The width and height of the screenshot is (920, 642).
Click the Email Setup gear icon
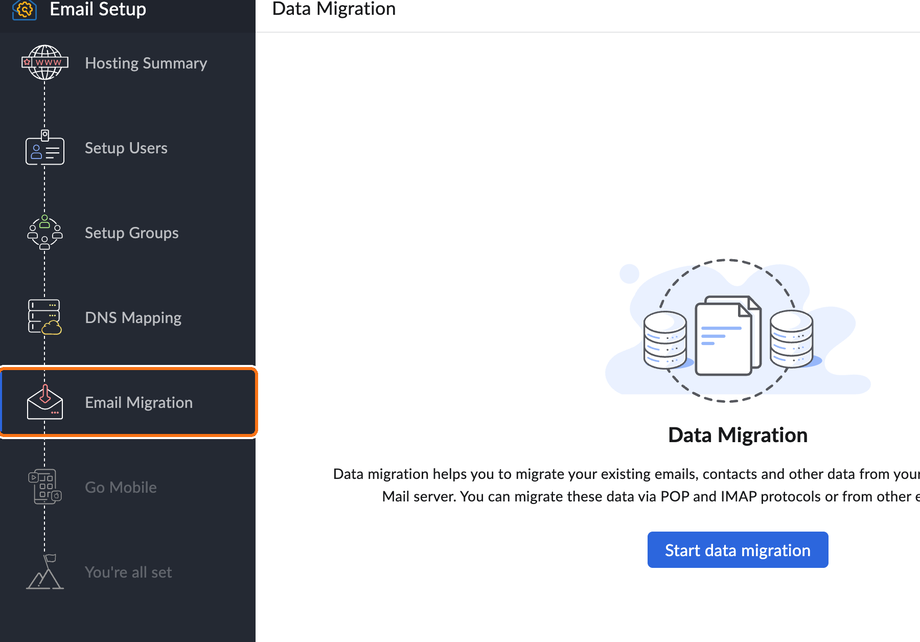coord(25,9)
